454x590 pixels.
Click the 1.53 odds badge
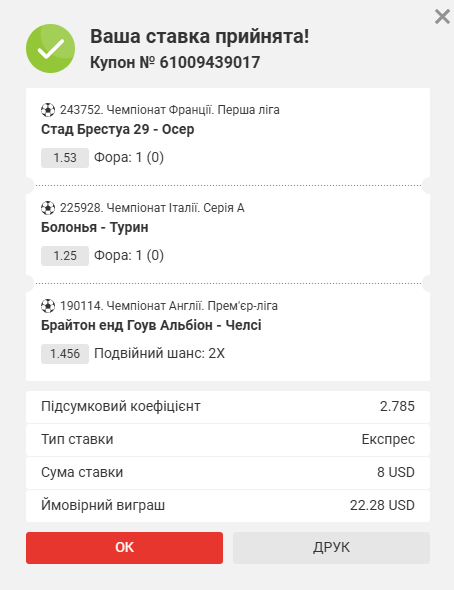click(x=65, y=158)
